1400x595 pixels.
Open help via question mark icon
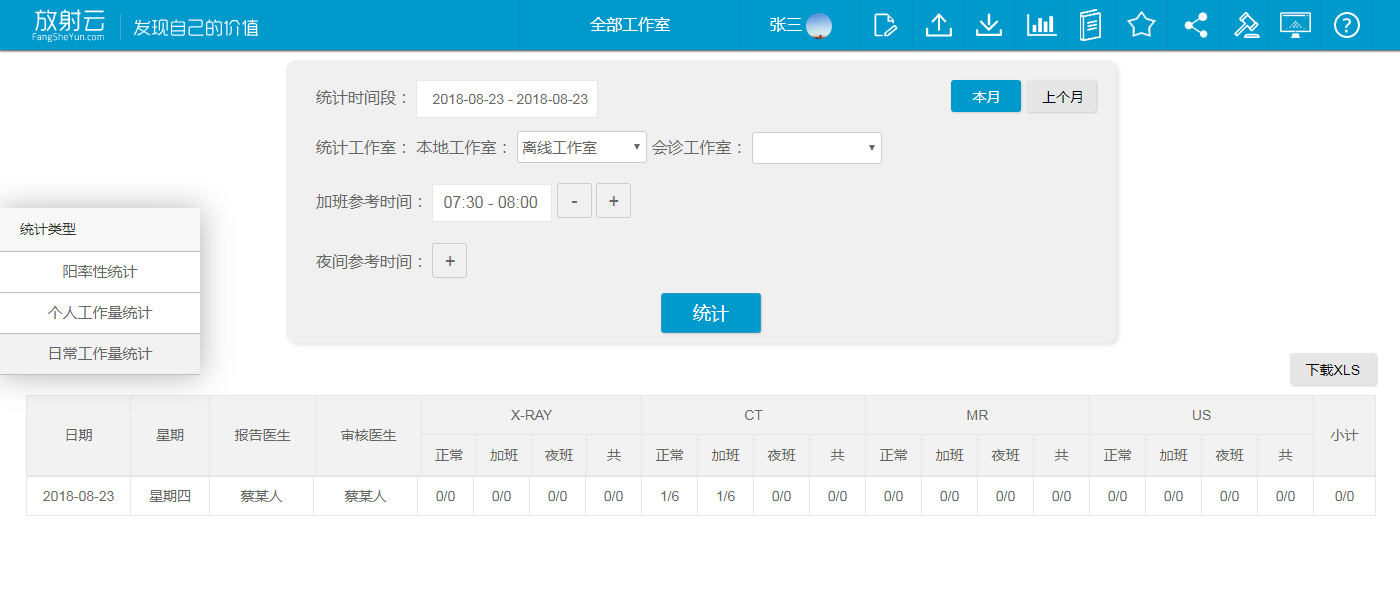[1347, 25]
